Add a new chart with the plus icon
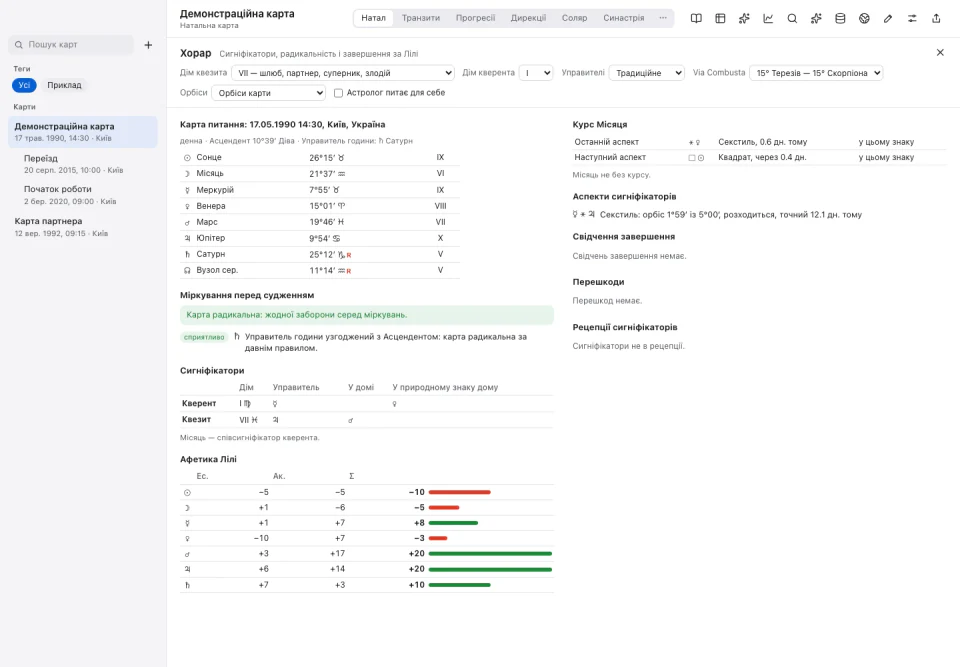960x667 pixels. tap(148, 45)
